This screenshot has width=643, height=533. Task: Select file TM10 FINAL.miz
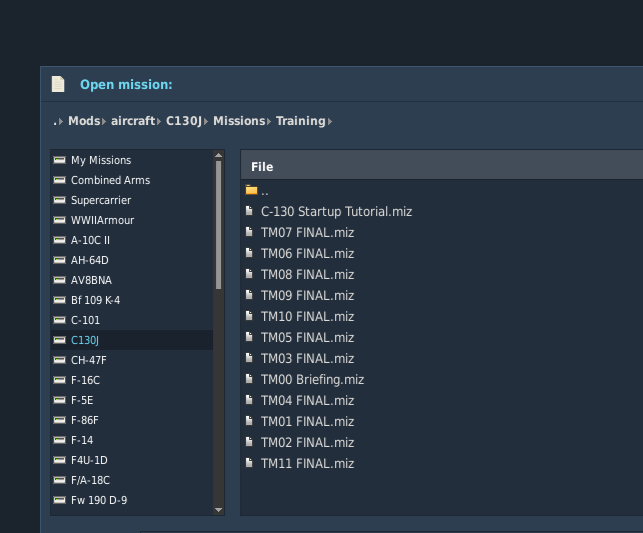tap(308, 317)
